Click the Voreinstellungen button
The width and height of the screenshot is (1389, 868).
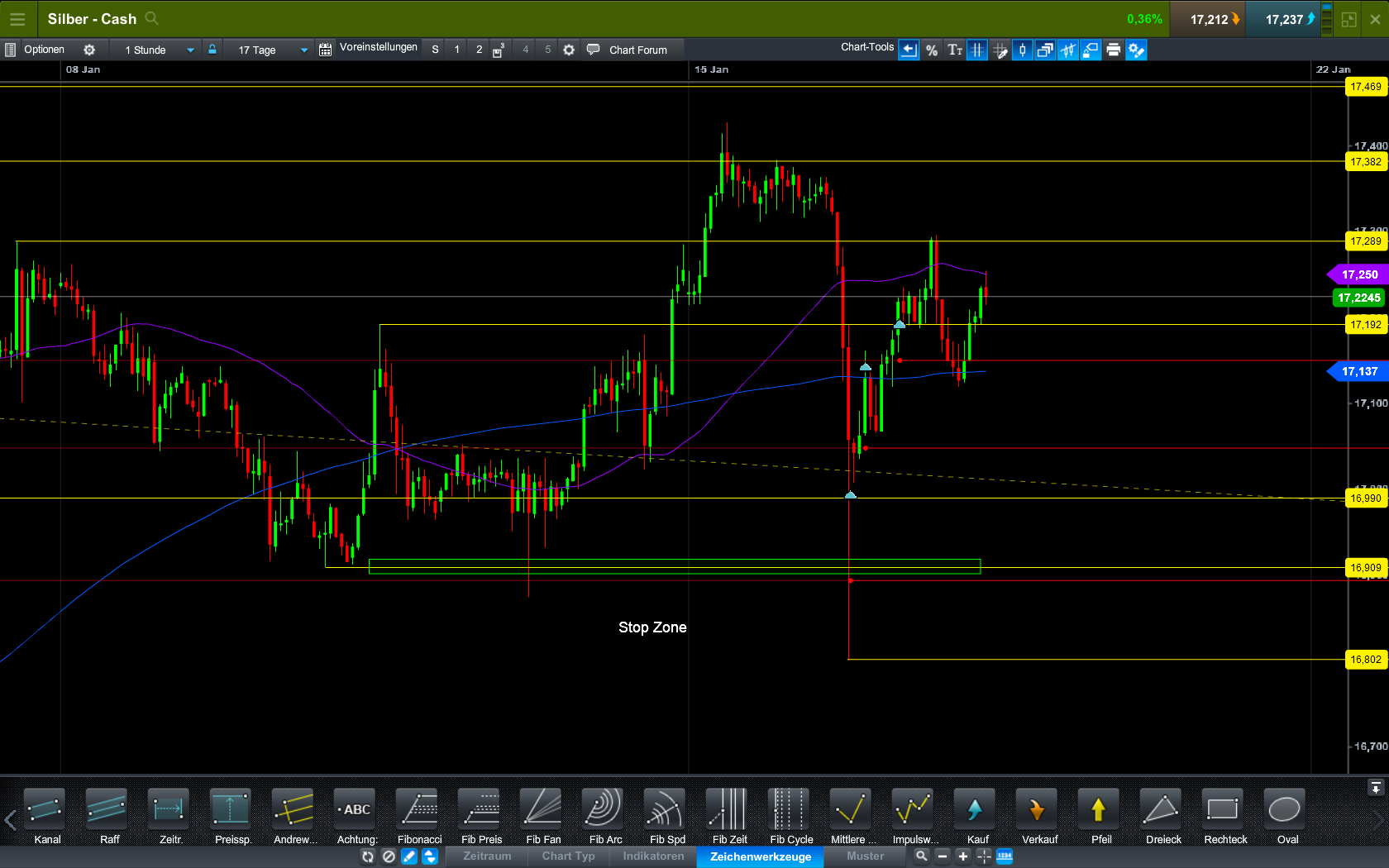[377, 48]
